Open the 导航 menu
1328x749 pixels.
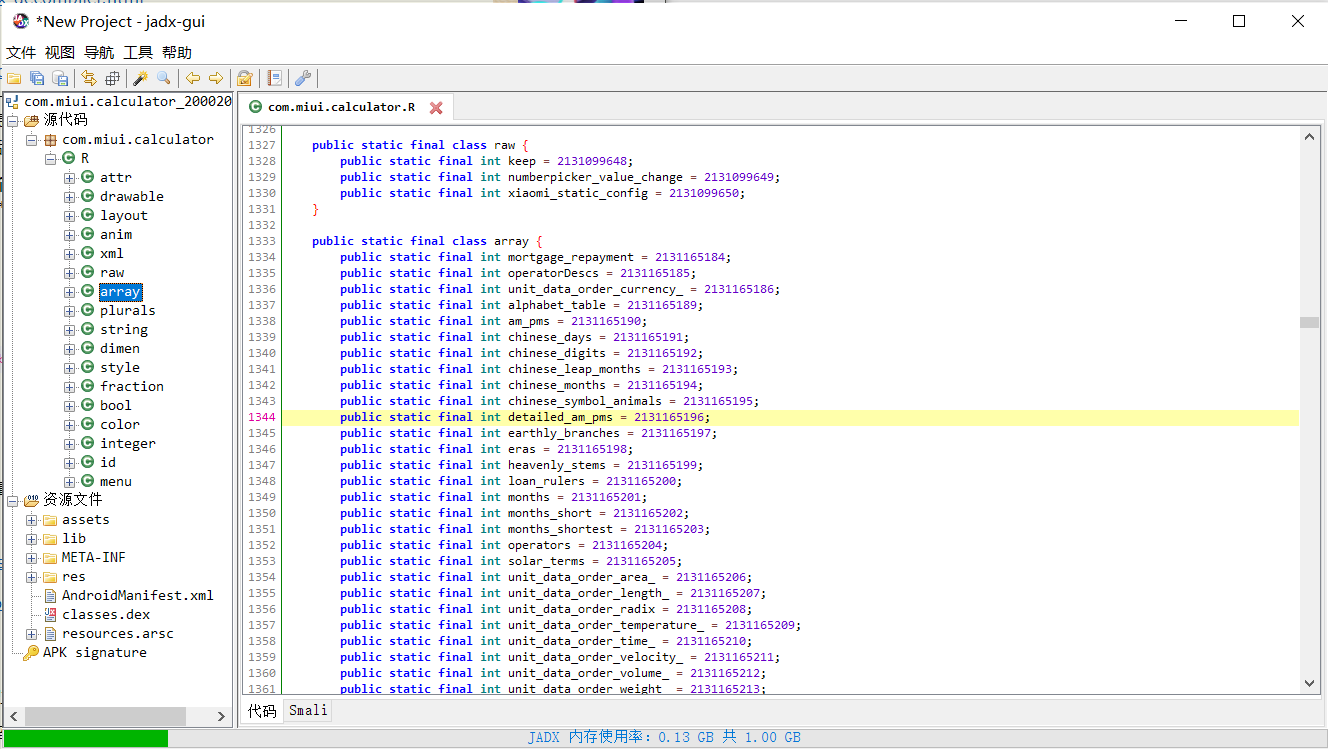99,52
